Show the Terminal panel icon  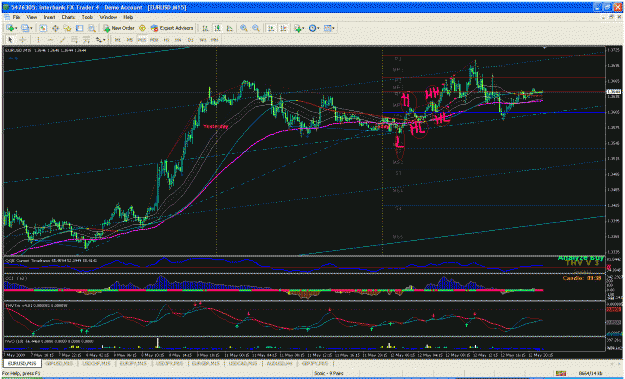tap(79, 28)
